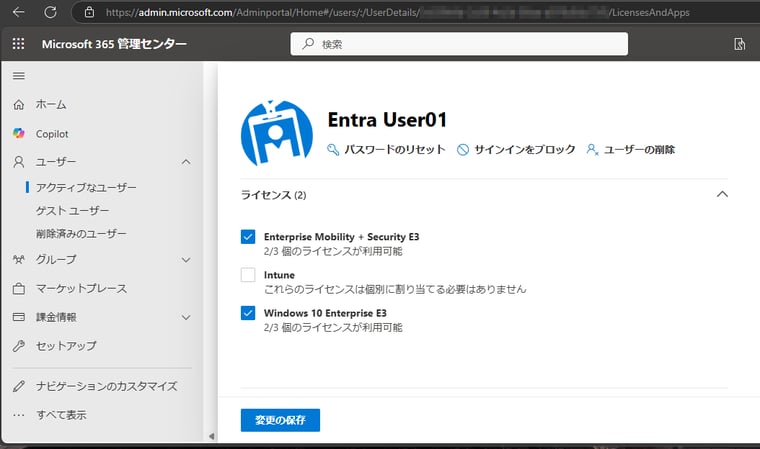Uncheck Enterprise Mobility + Security E3 license
760x449 pixels.
(x=248, y=237)
